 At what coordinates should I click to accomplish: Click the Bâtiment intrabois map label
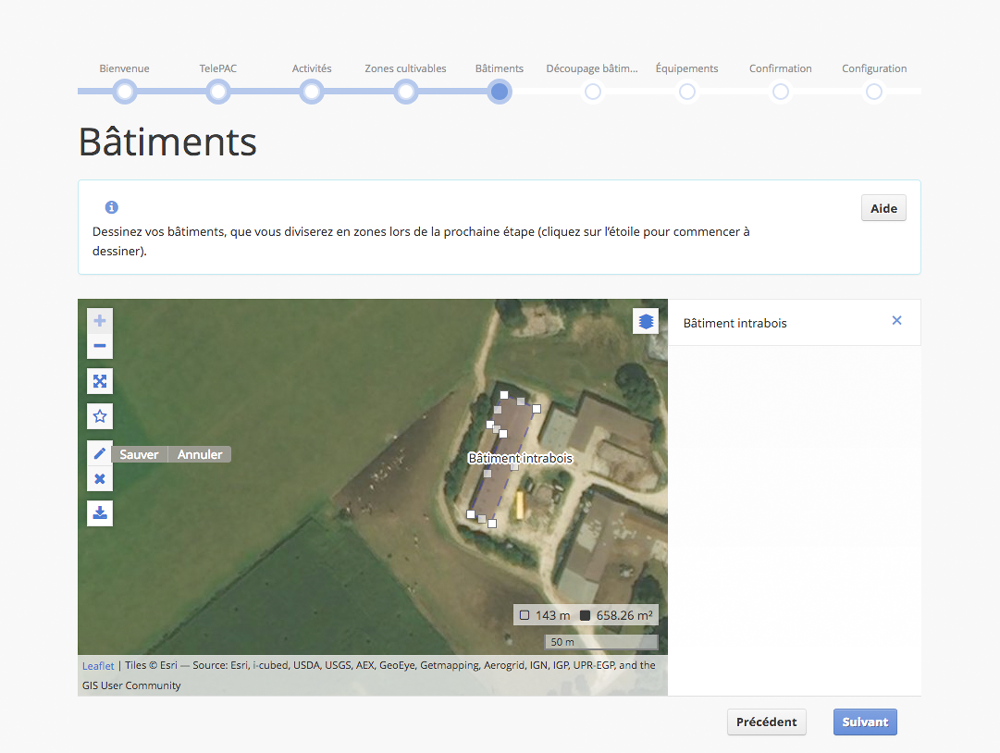click(520, 458)
